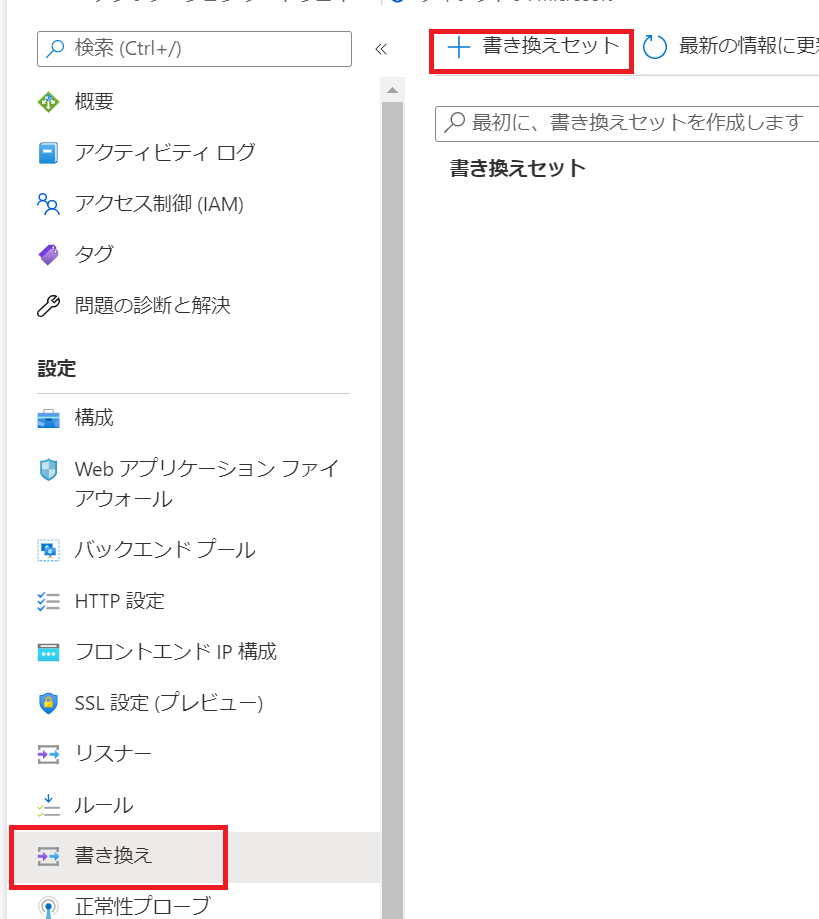819x919 pixels.
Task: Click the 書き換え arrows icon
Action: (x=48, y=856)
